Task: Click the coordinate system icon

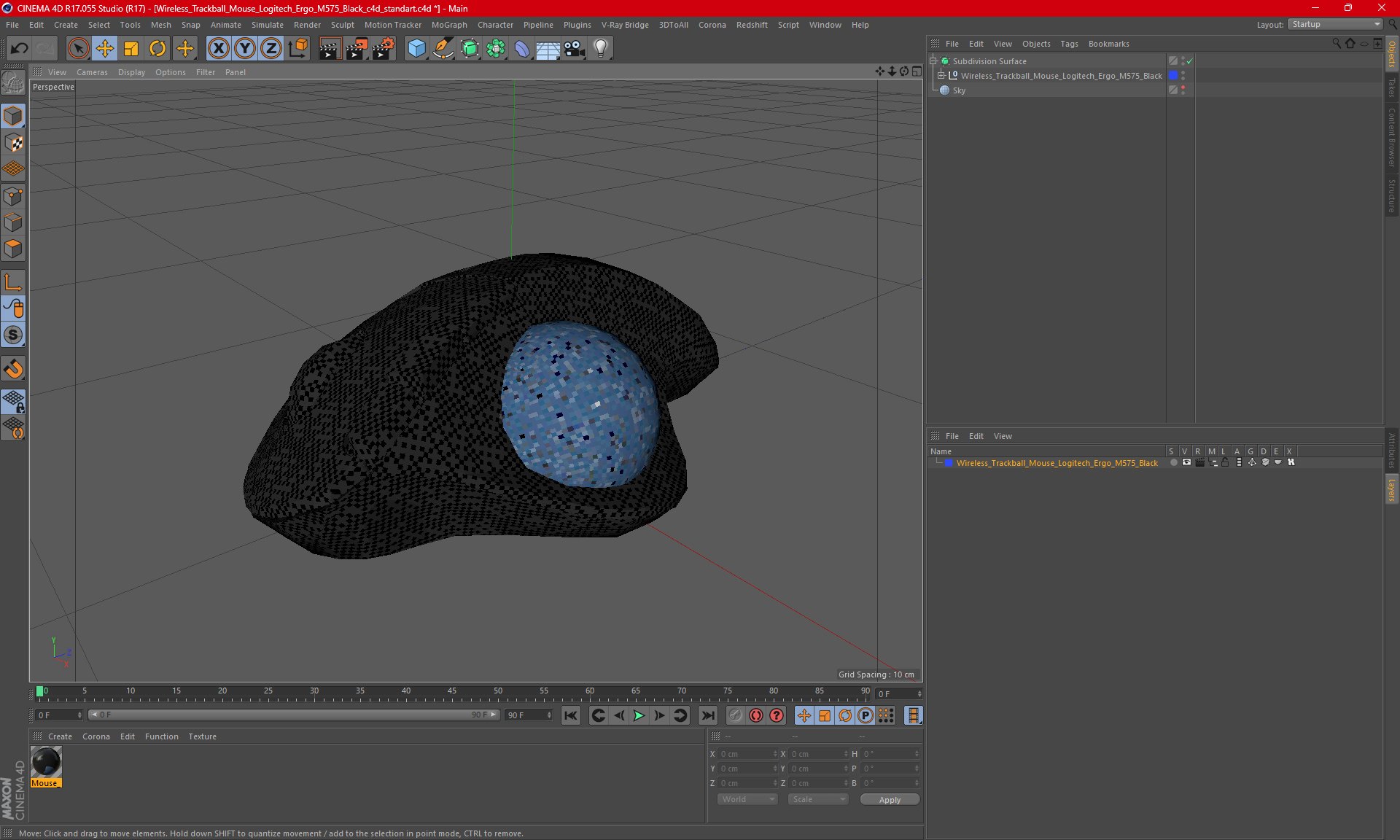Action: (297, 49)
